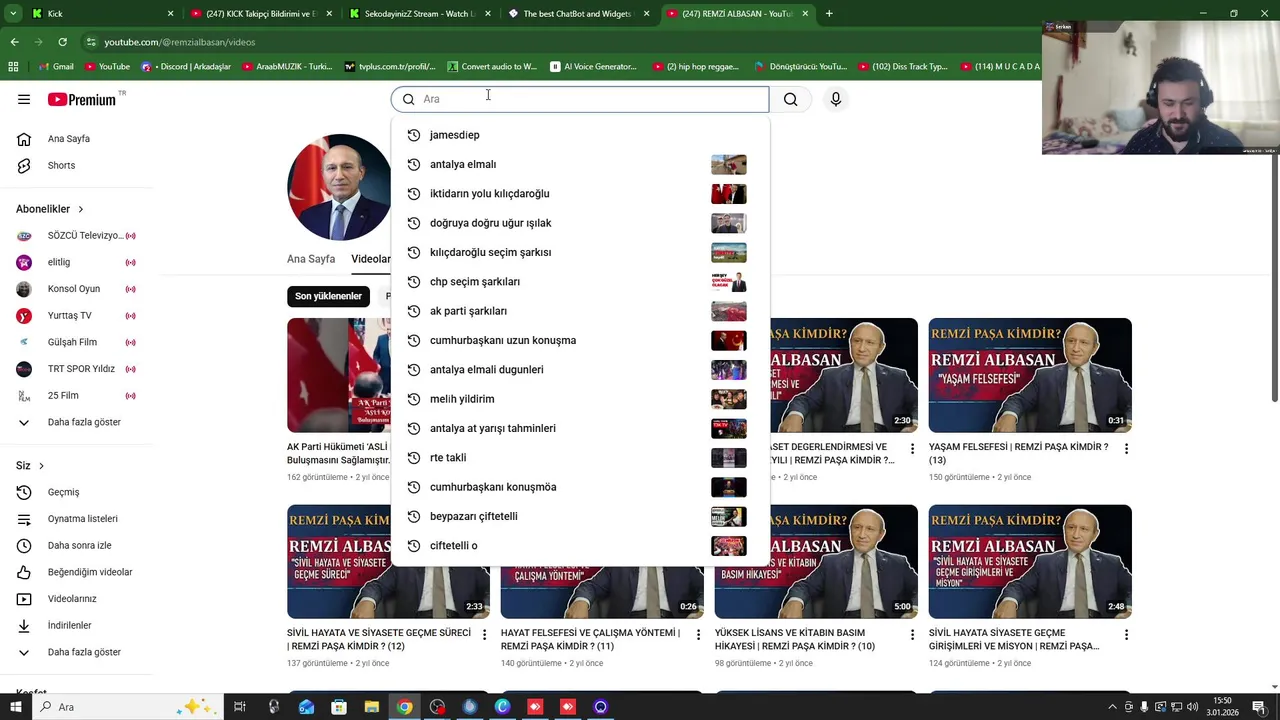
Task: Switch to channel Ana Sayfa tab
Action: click(x=311, y=259)
